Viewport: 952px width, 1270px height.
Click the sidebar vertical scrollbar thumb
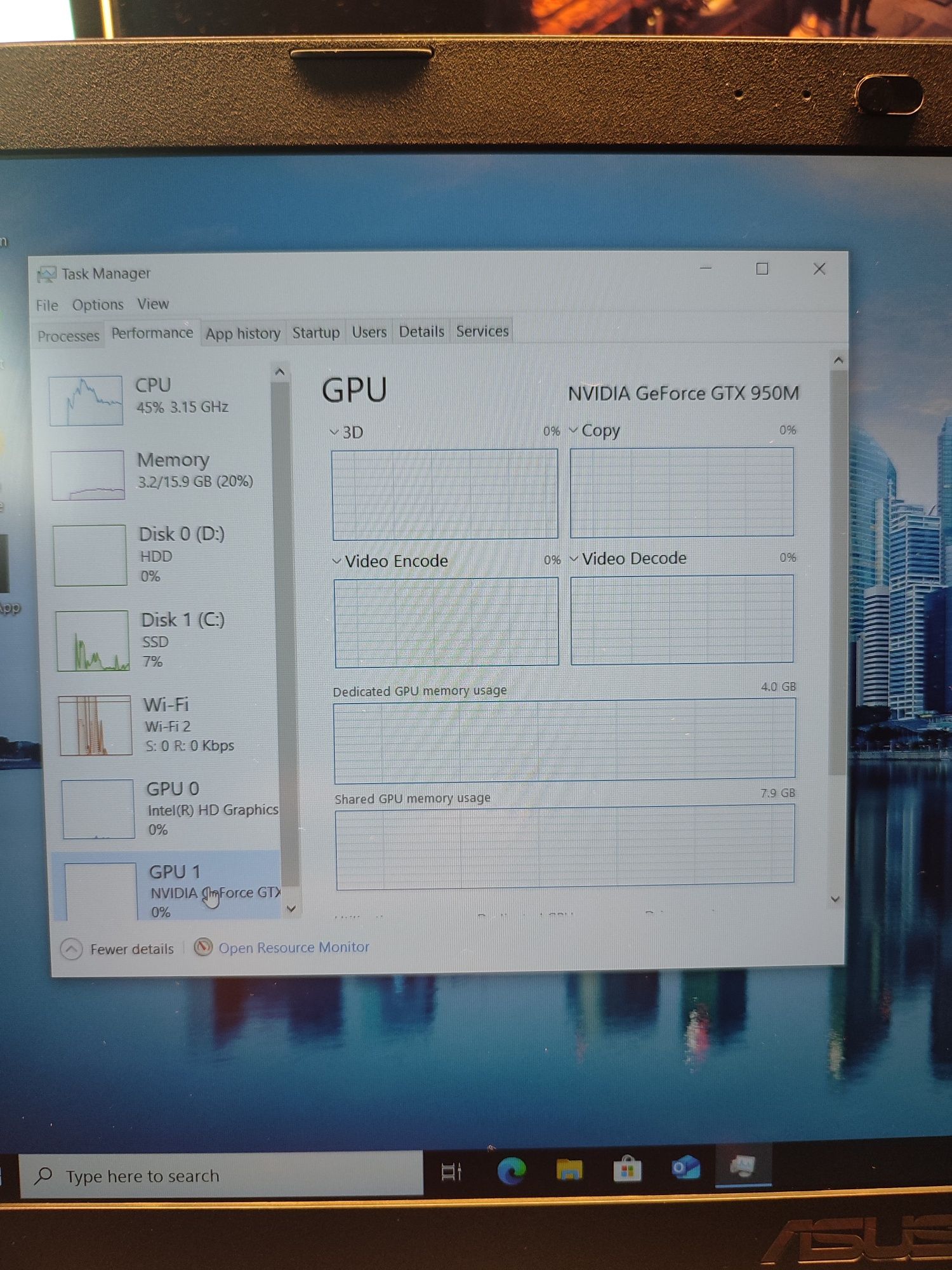[x=284, y=635]
